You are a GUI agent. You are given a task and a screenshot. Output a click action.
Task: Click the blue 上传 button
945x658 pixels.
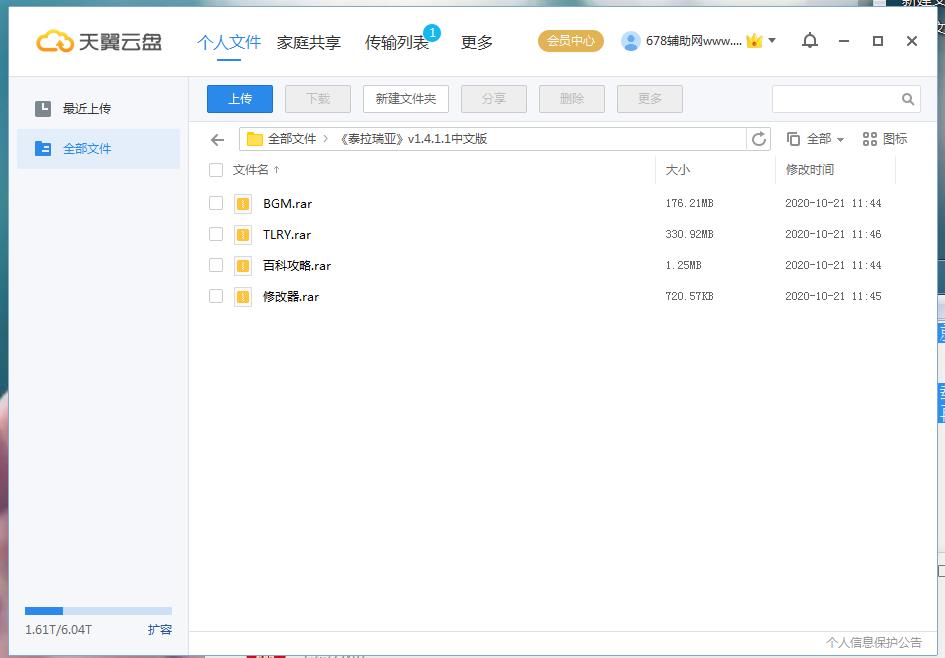point(239,99)
